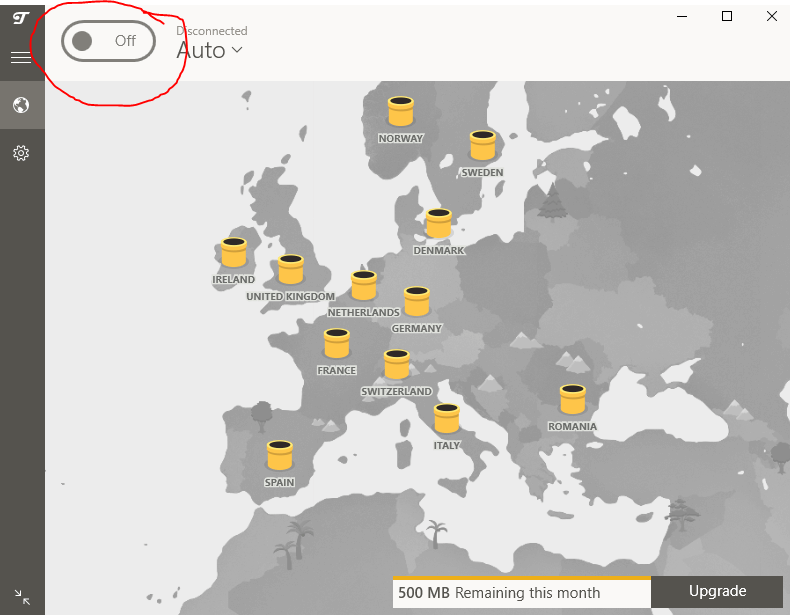Select the France tunnel icon

(337, 343)
